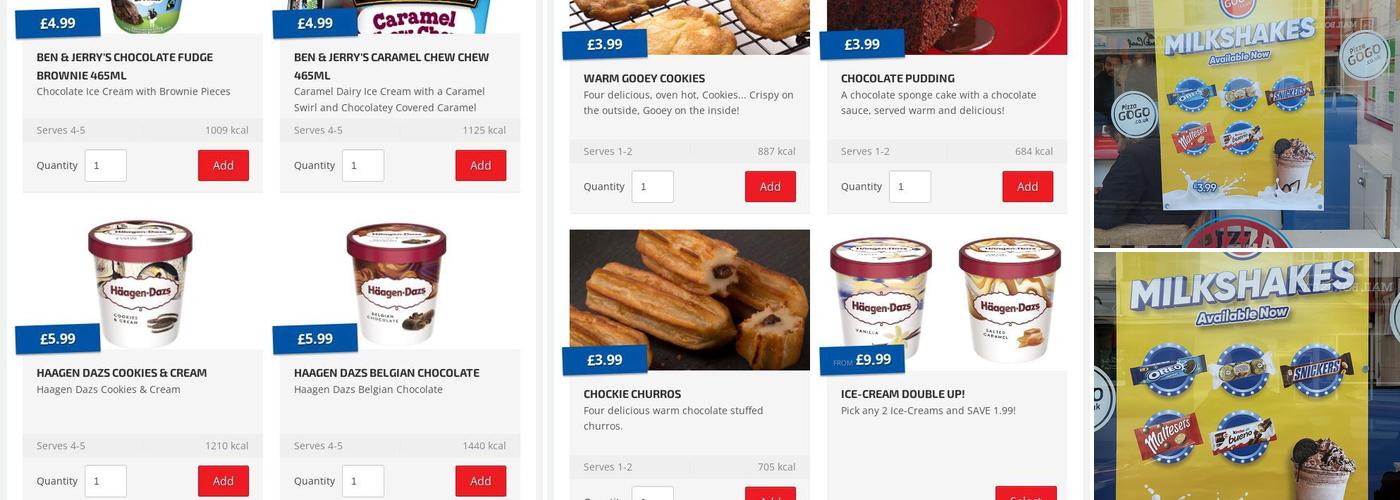Add Haagen Dazs Cookies & Cream tub
Image resolution: width=1400 pixels, height=500 pixels.
(x=223, y=481)
